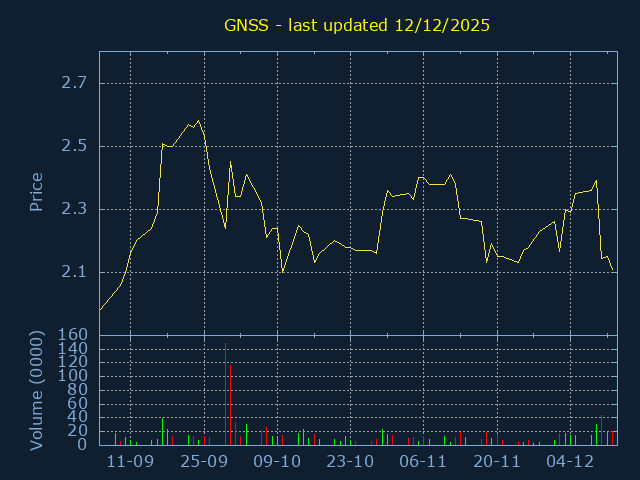Click the GNSS chart title text

pyautogui.click(x=356, y=25)
